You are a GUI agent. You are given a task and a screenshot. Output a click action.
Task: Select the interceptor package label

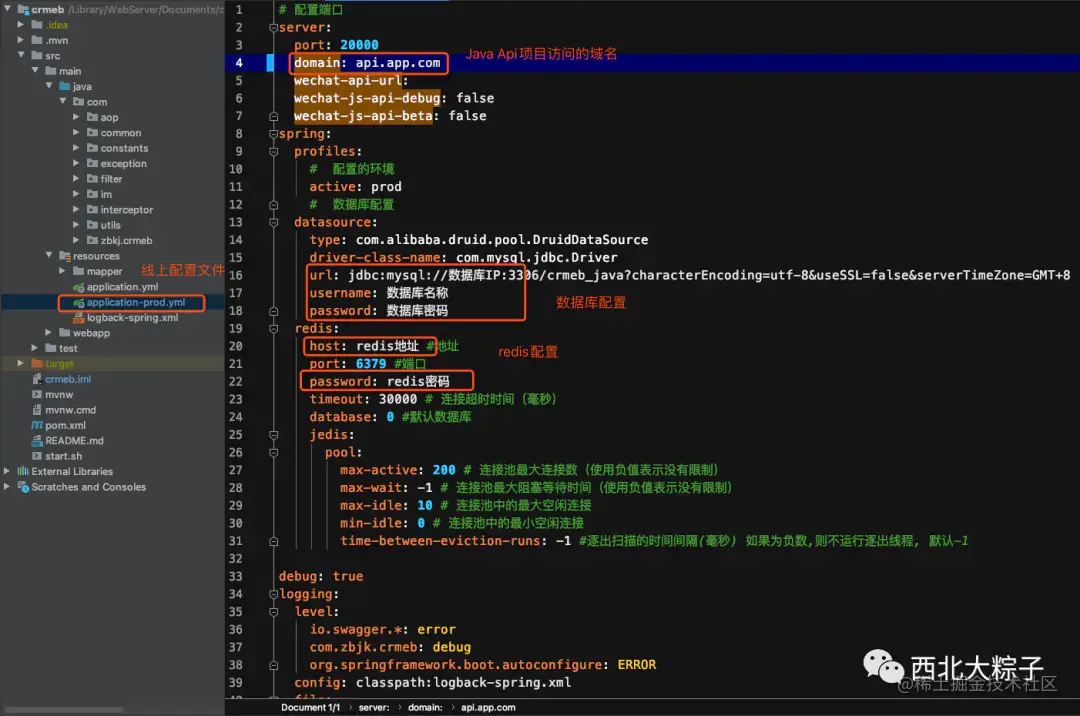pyautogui.click(x=127, y=209)
